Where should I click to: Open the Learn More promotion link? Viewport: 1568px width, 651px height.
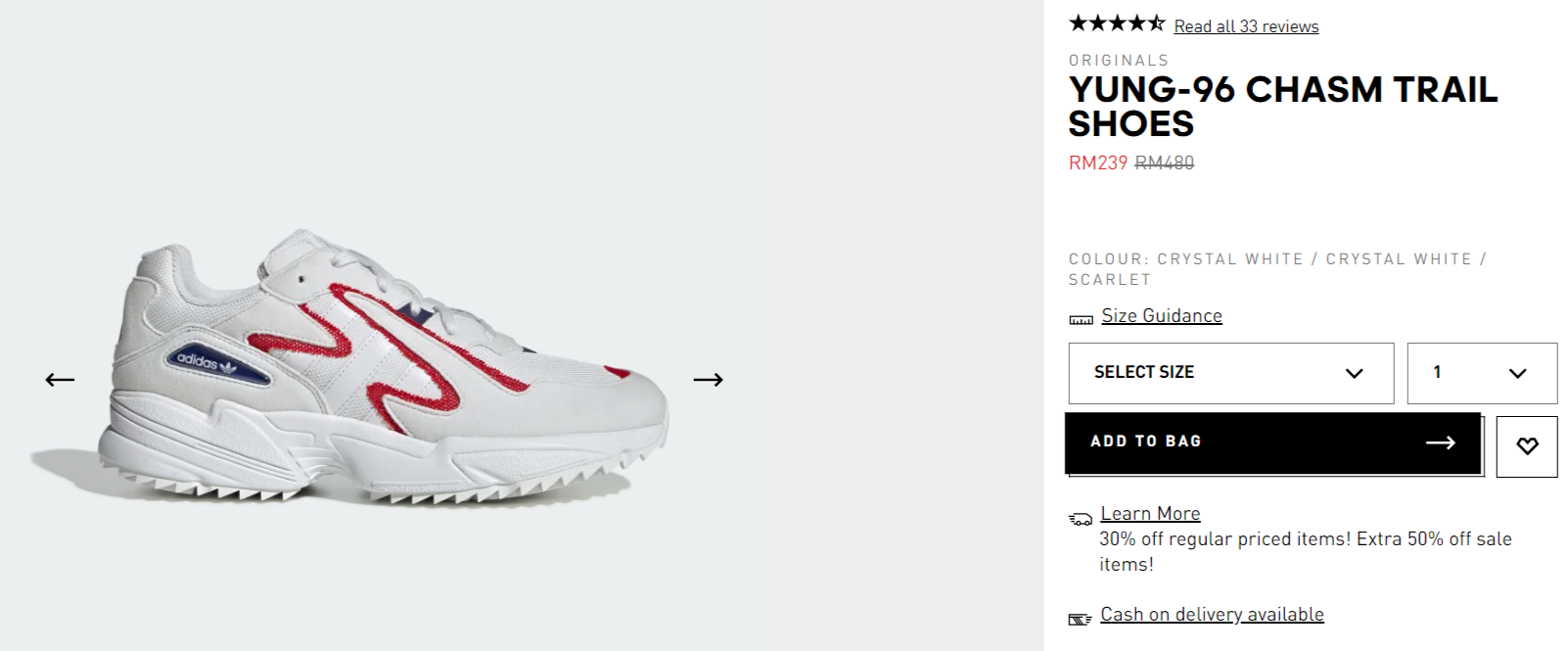pyautogui.click(x=1150, y=514)
